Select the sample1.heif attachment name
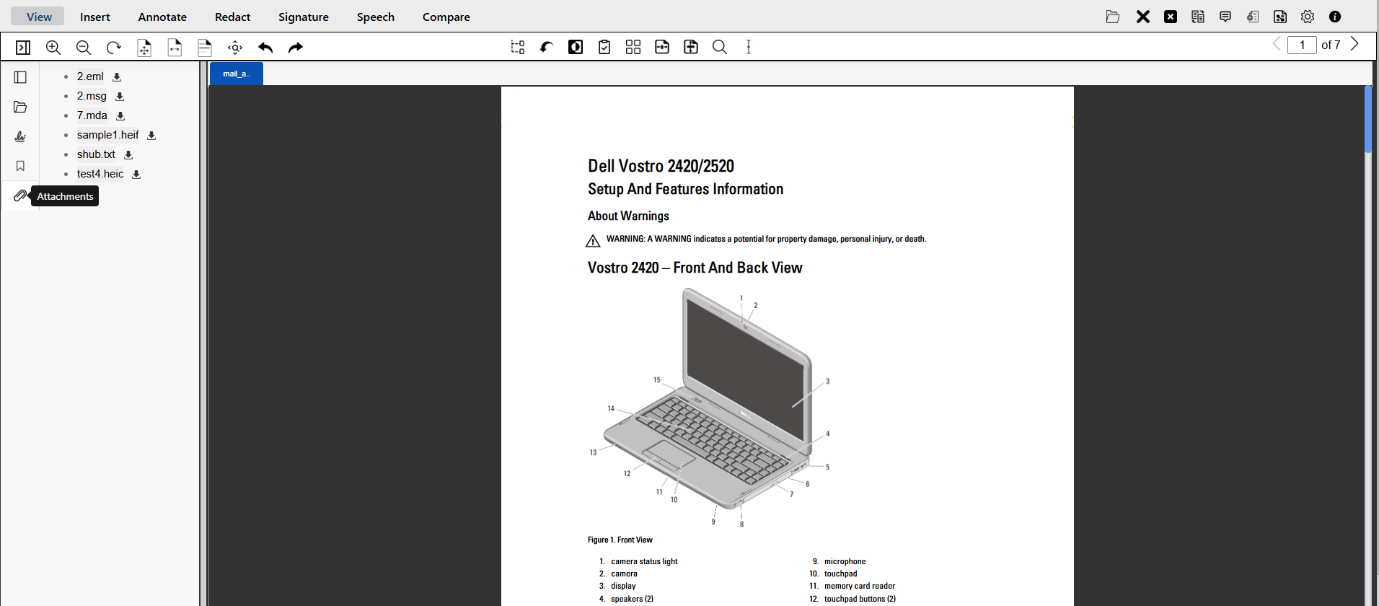Image resolution: width=1379 pixels, height=606 pixels. point(108,135)
